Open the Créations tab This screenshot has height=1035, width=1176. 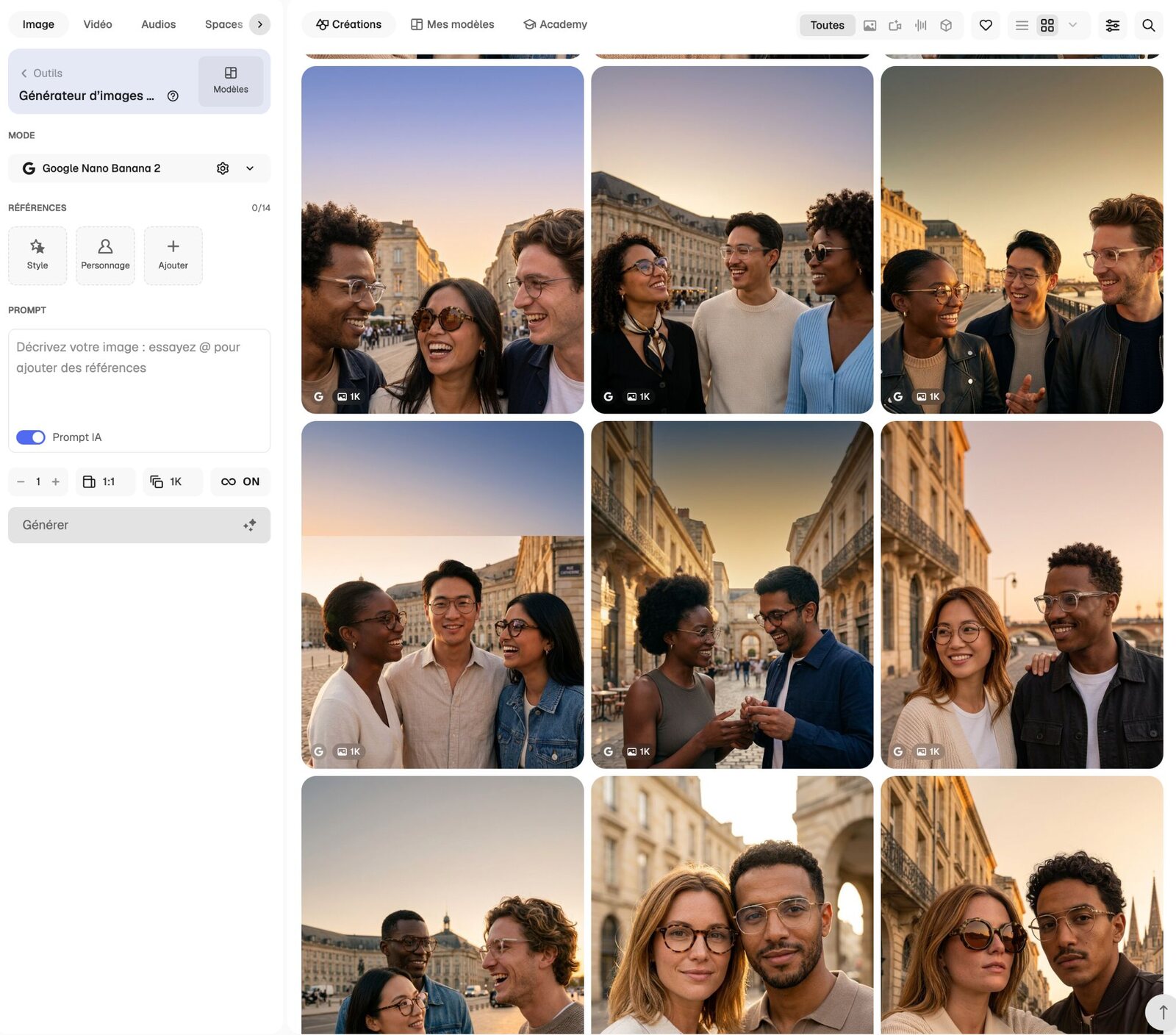click(349, 24)
